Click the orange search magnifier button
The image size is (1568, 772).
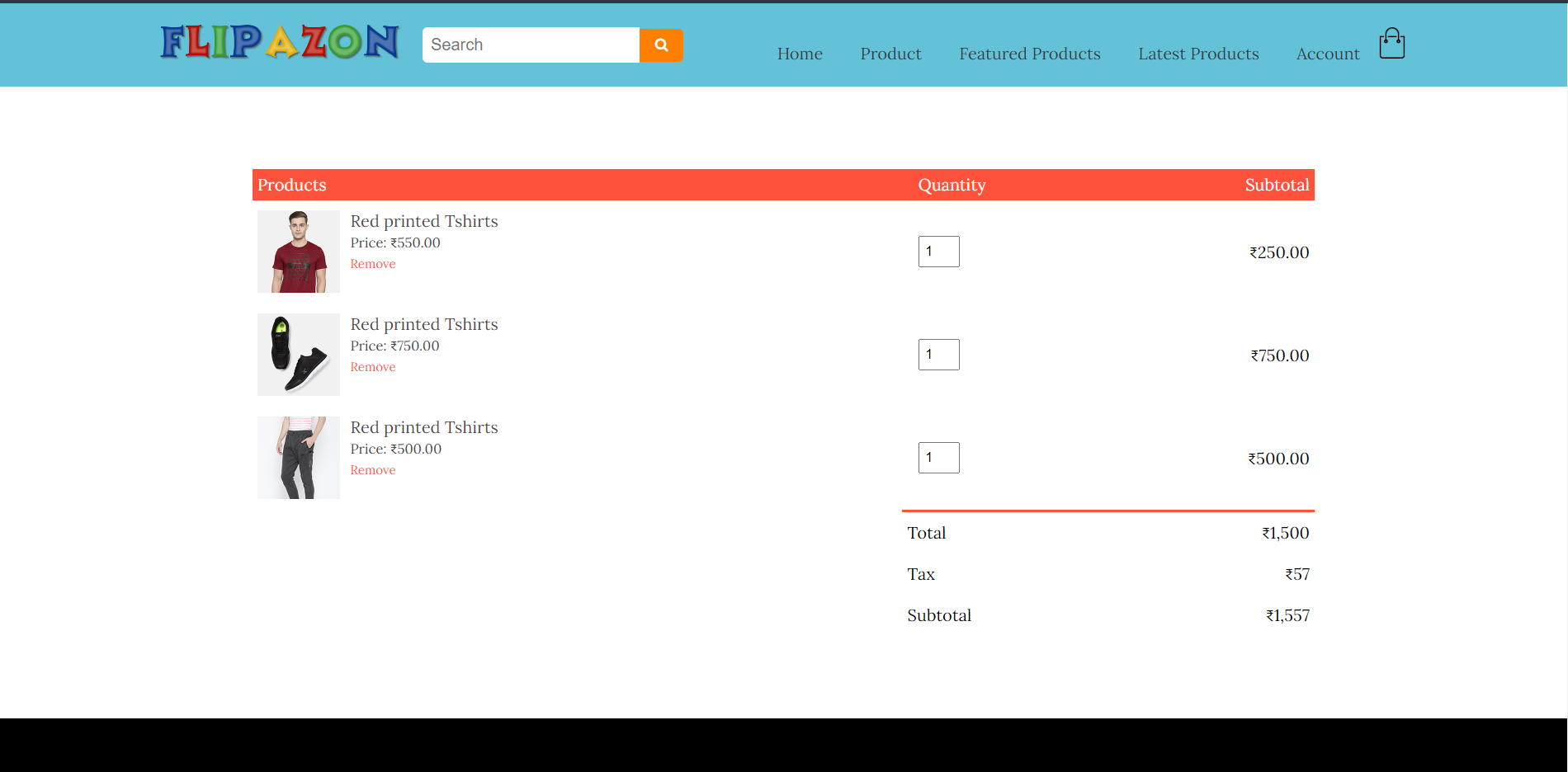point(660,45)
